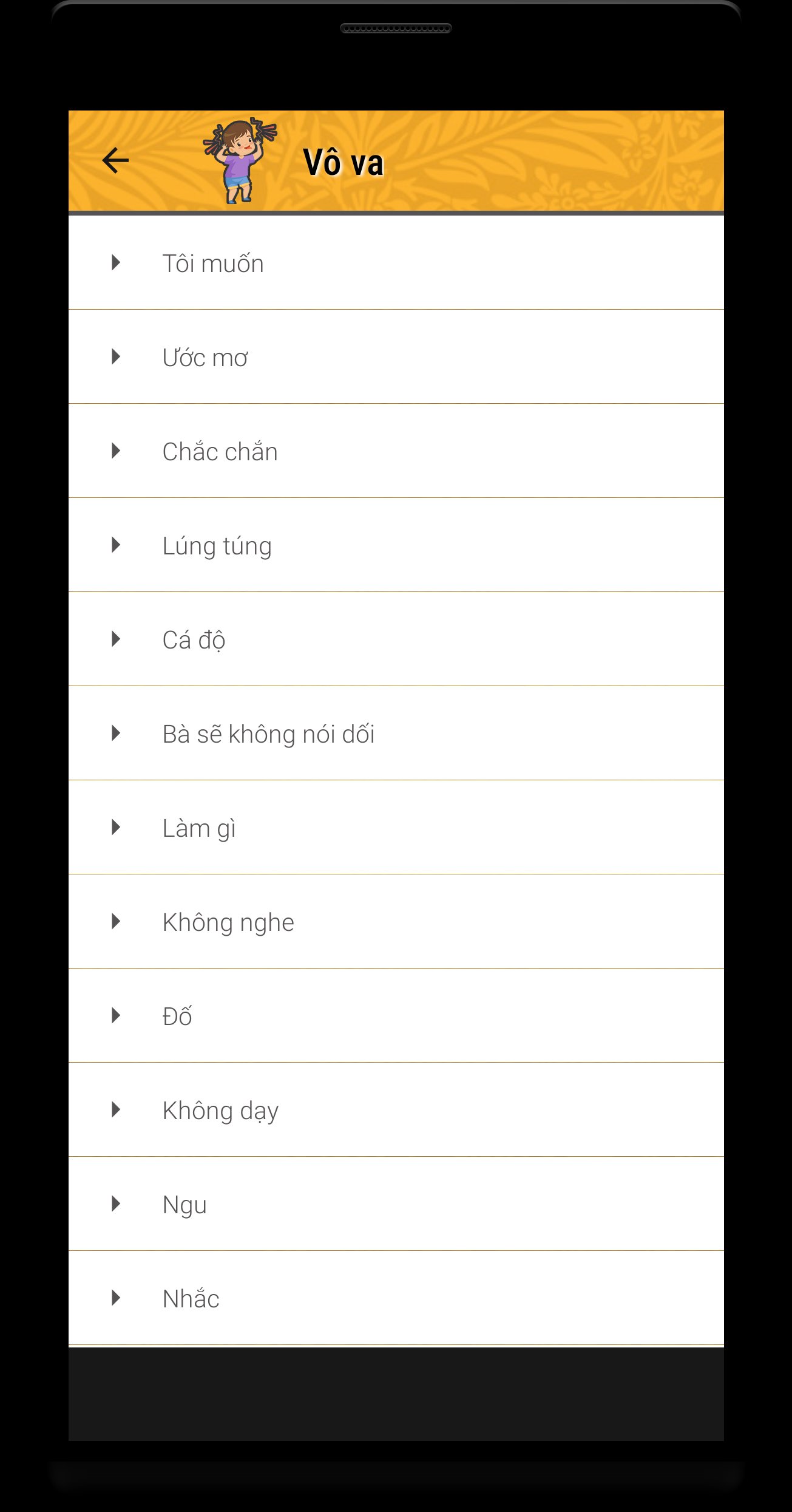792x1512 pixels.
Task: Choose the Ước mơ story title
Action: 205,358
